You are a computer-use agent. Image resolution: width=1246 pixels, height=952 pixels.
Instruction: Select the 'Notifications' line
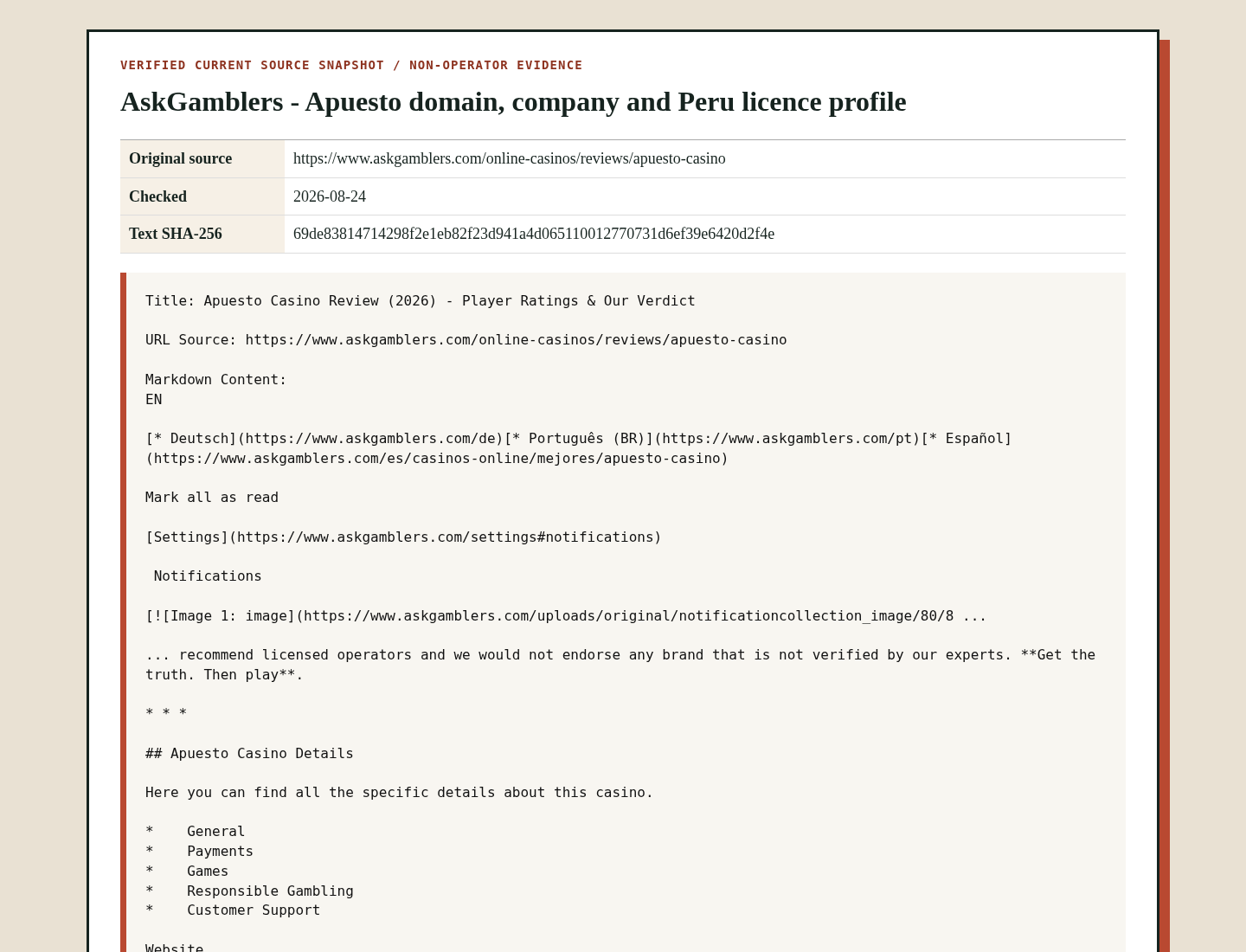pos(208,576)
